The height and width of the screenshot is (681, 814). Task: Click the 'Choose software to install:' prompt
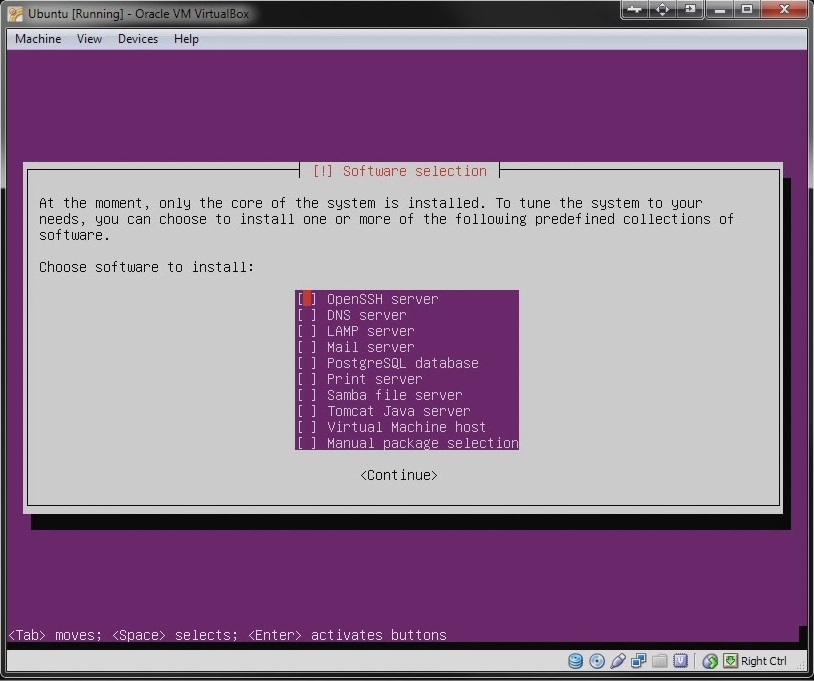(x=146, y=267)
